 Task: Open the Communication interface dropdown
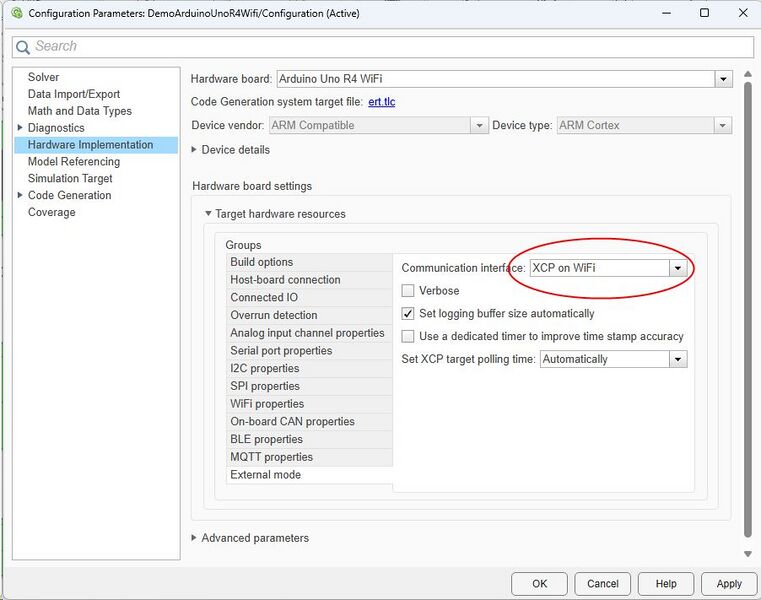[x=678, y=268]
